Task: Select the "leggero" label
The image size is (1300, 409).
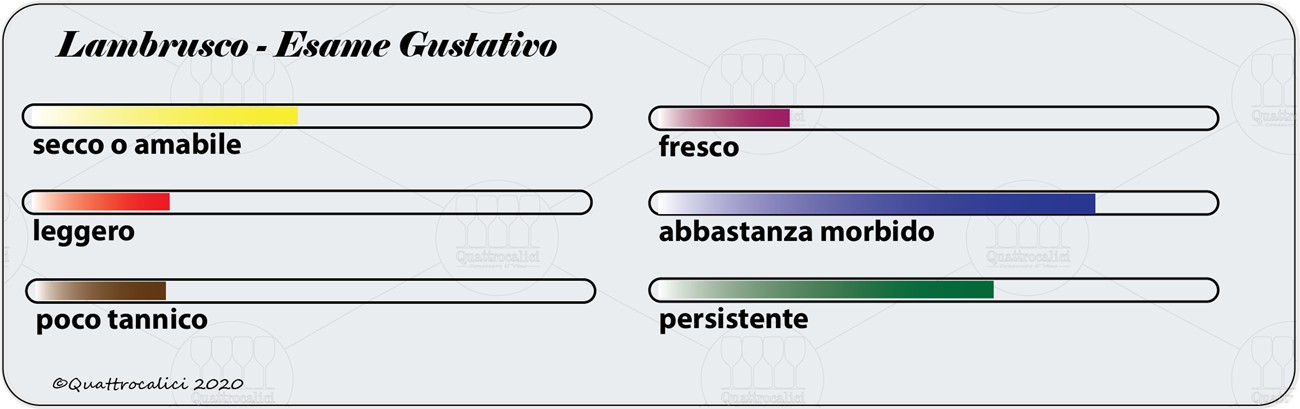Action: (84, 232)
